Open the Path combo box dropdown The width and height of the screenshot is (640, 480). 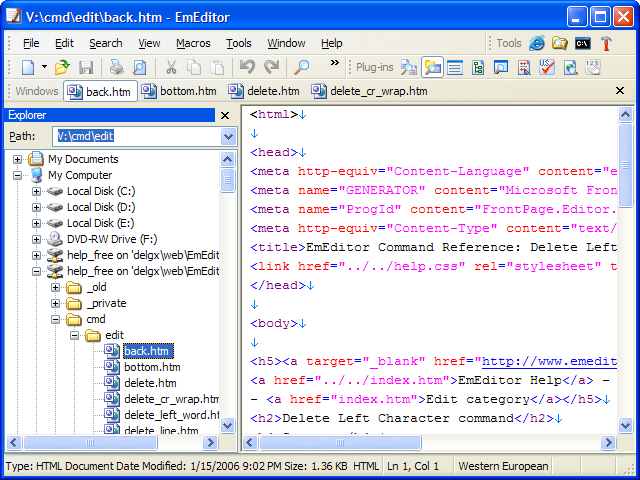coord(228,136)
